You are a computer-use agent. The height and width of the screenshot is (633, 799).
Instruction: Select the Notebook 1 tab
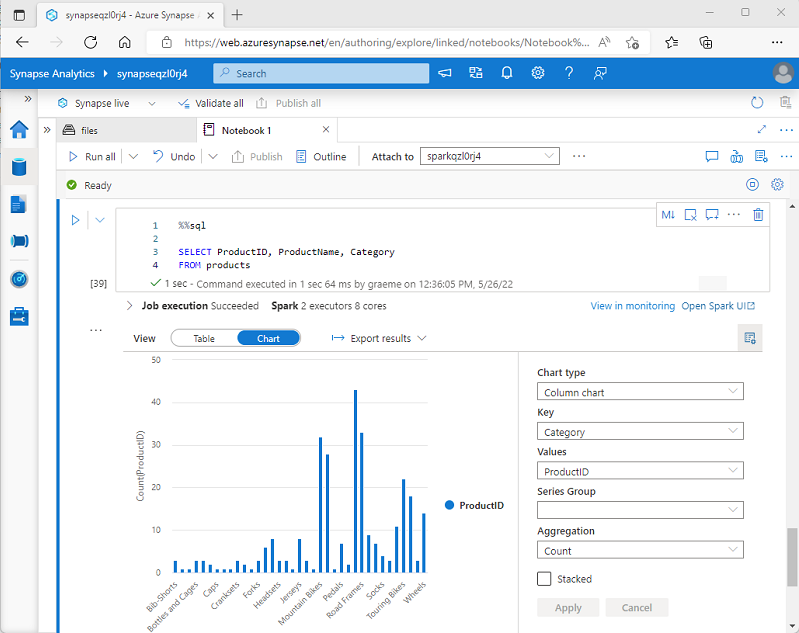pos(246,130)
